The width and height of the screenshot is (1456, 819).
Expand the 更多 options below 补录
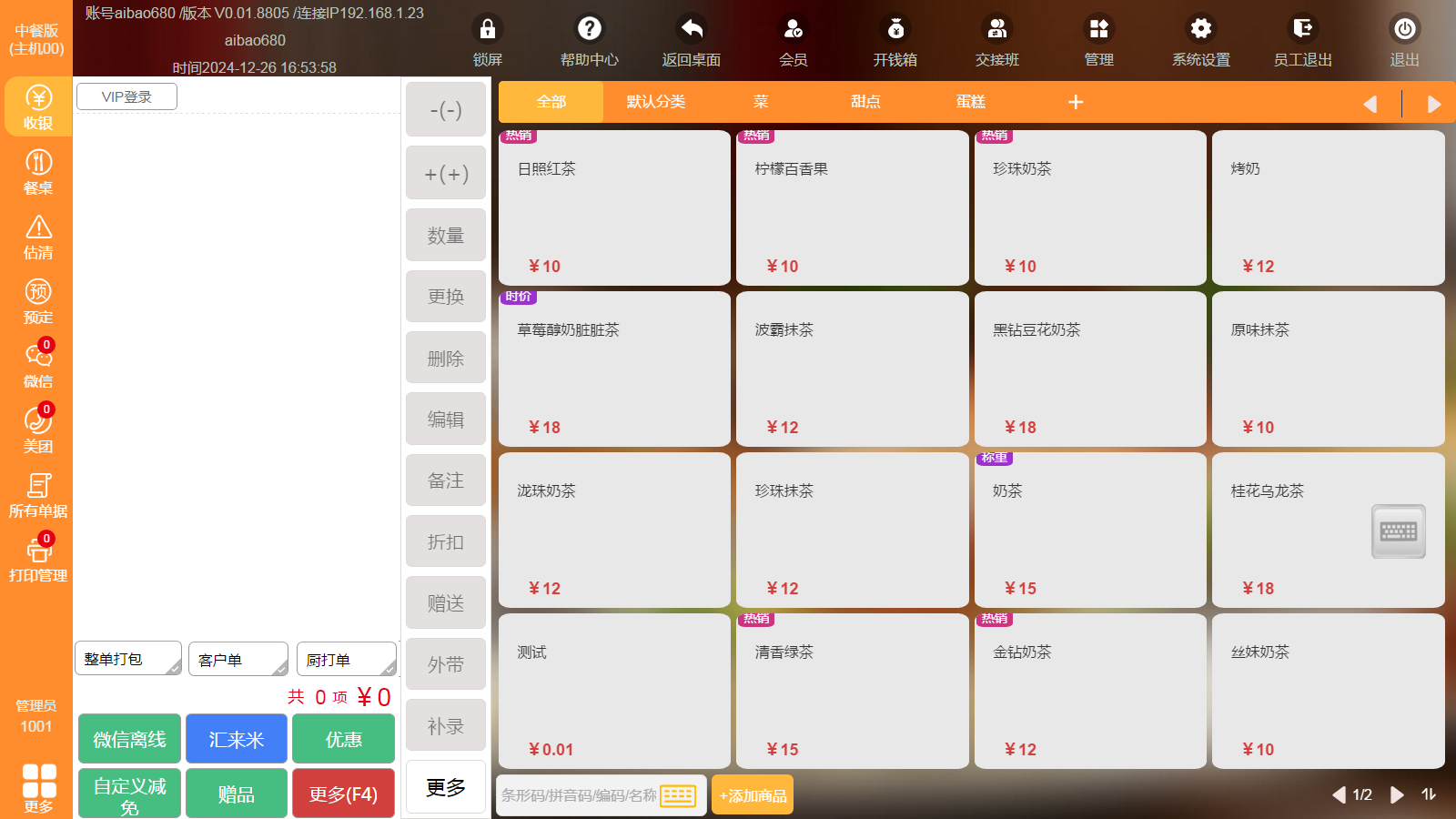coord(445,787)
